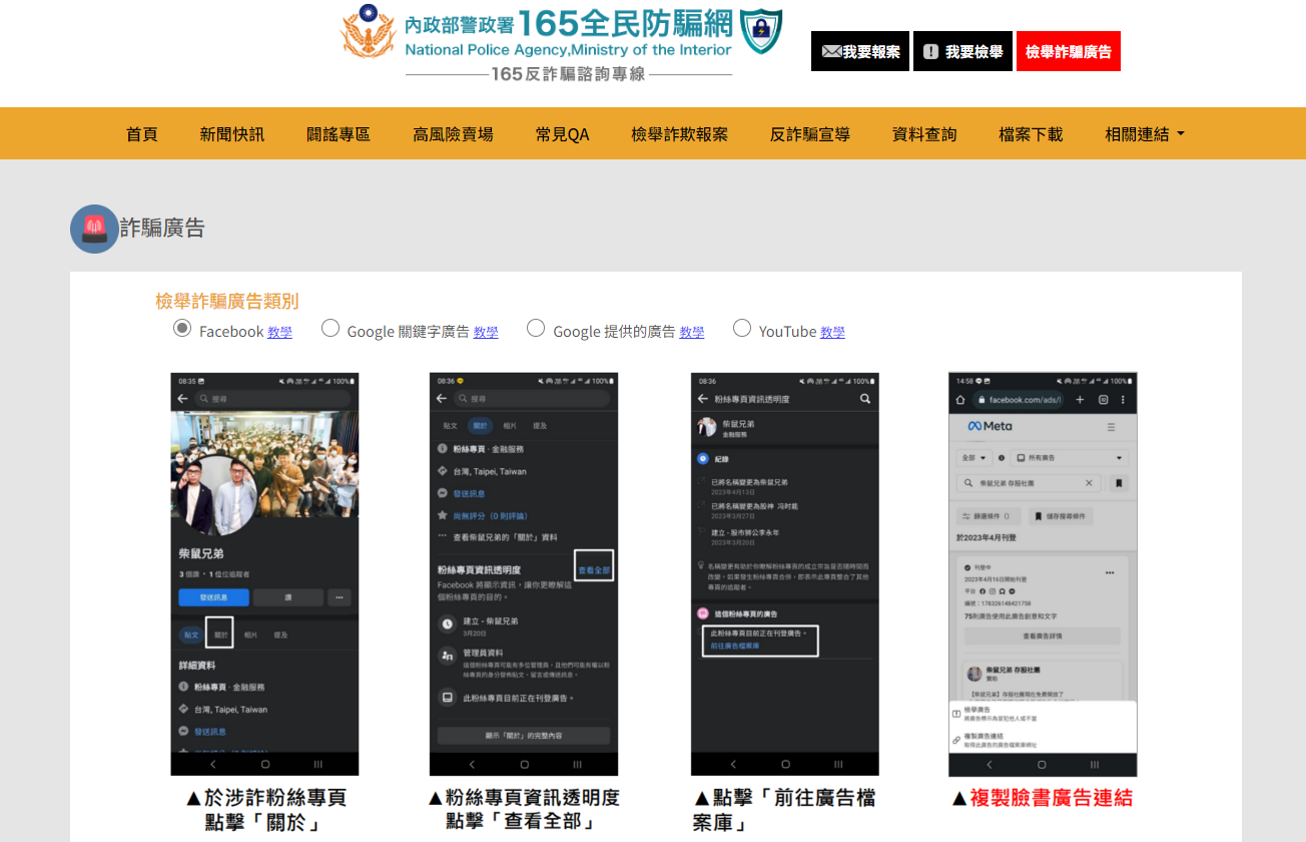Open the 高風險賣場 menu item
Screen dimensions: 1306x842
coord(453,134)
